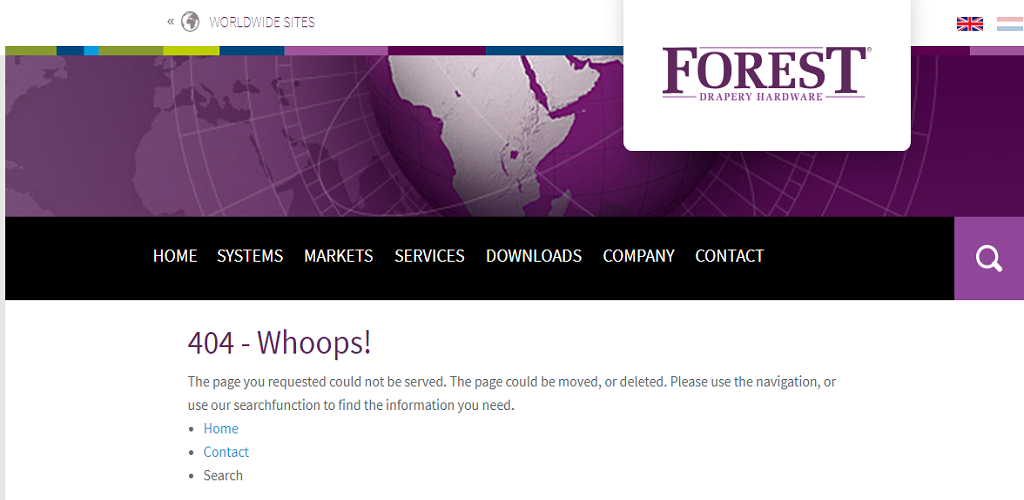The width and height of the screenshot is (1024, 500).
Task: Select the Dutch flag language icon
Action: click(x=1010, y=24)
